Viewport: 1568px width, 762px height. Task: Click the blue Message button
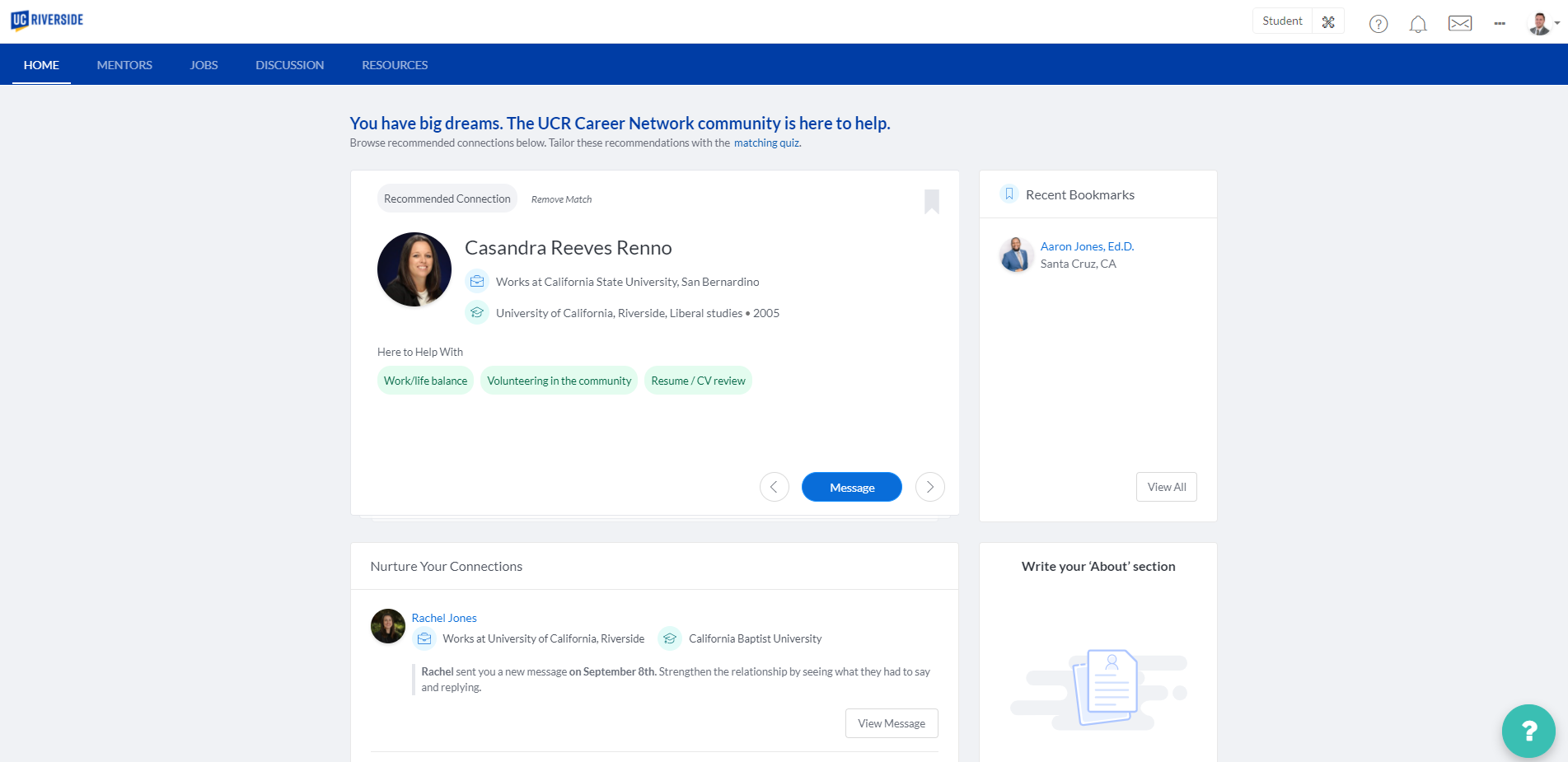(851, 487)
